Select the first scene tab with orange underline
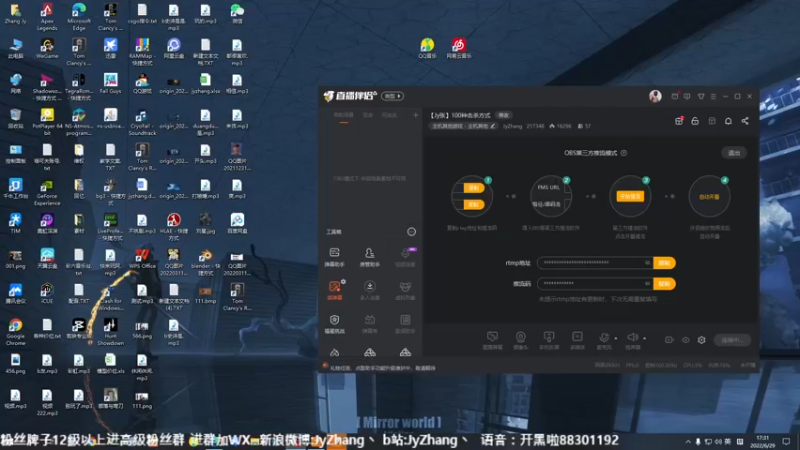The image size is (800, 450). coord(343,116)
